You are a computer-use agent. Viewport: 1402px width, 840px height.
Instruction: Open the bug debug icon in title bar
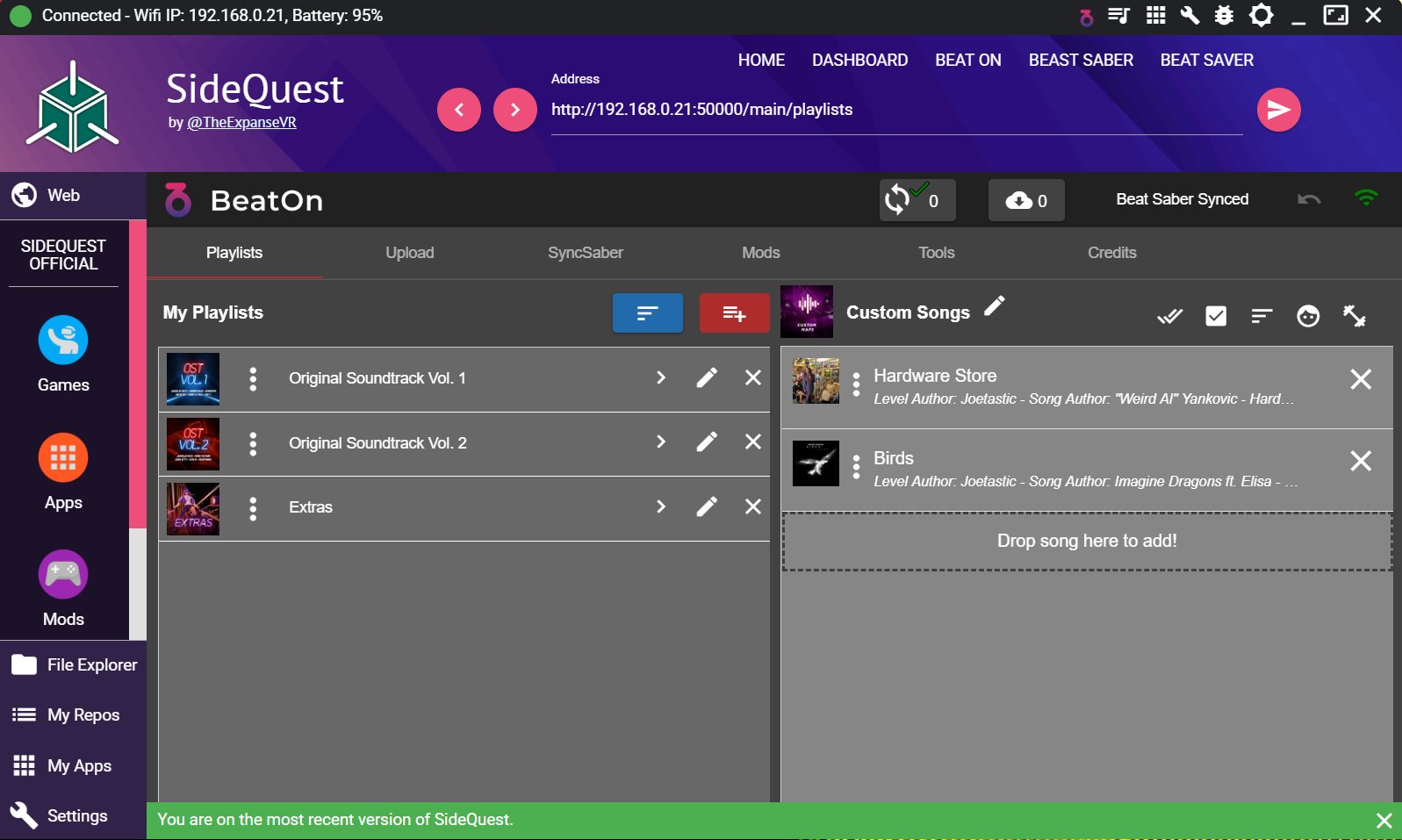point(1224,15)
